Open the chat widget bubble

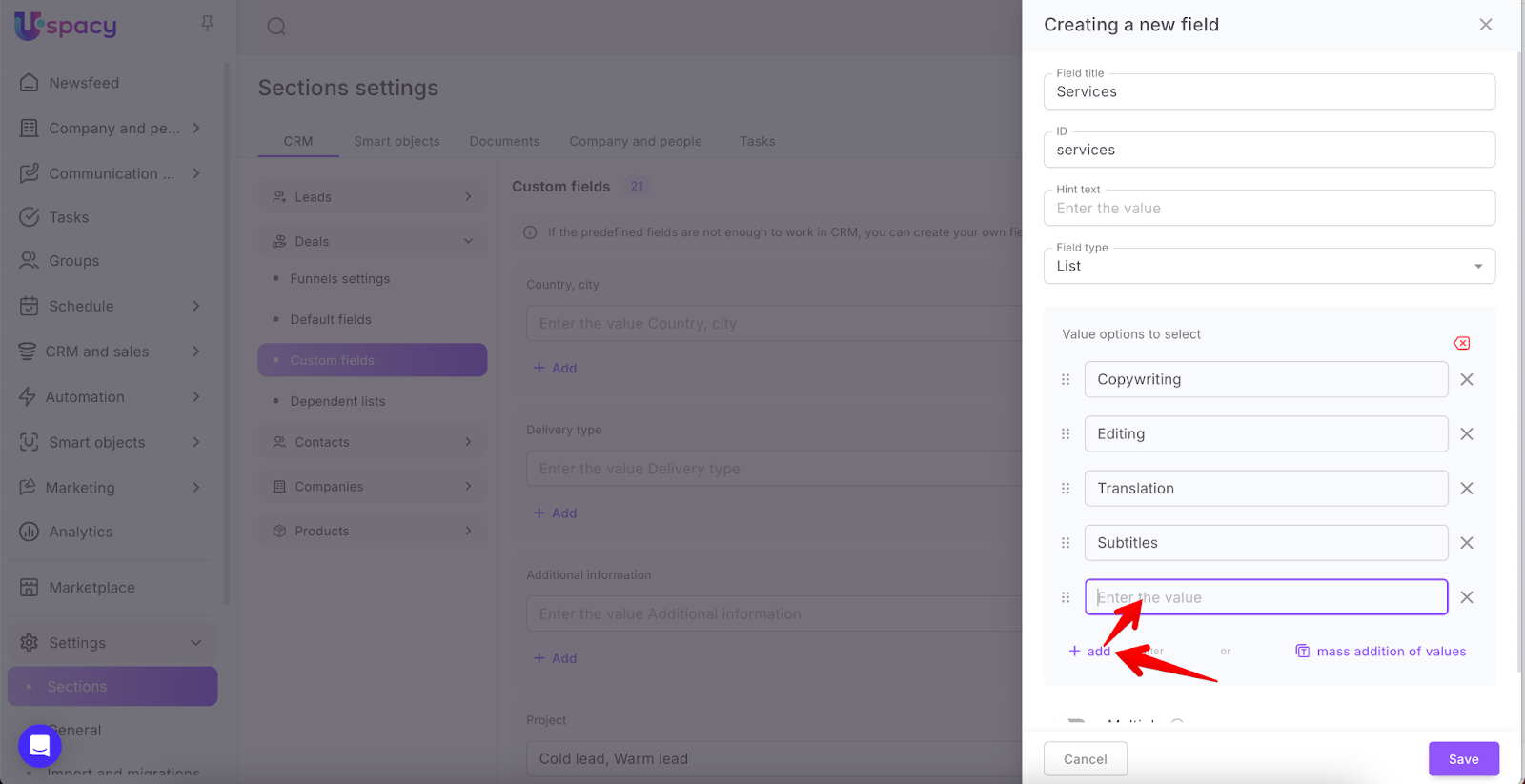point(40,745)
